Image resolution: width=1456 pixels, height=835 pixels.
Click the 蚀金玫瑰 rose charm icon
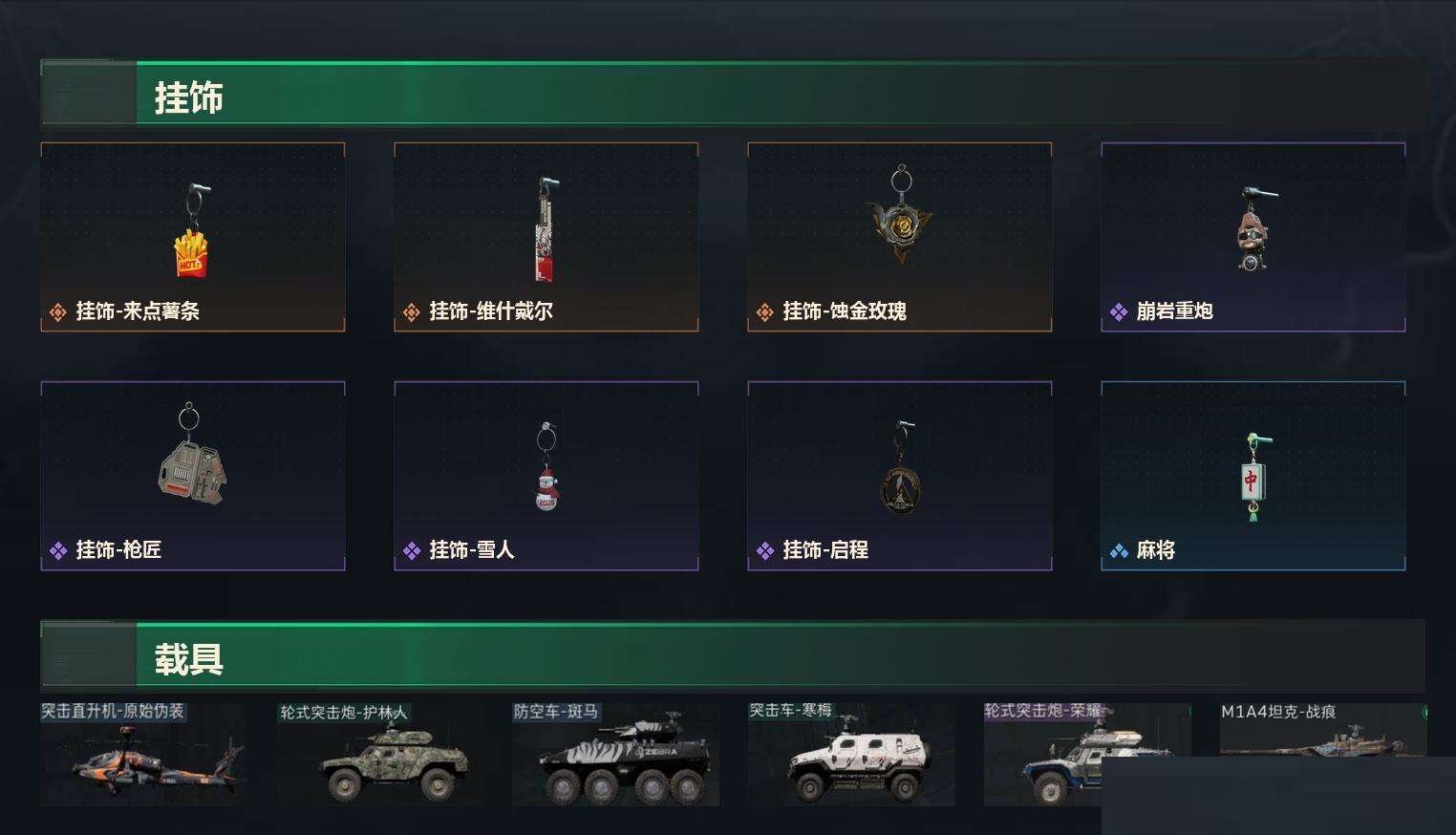pyautogui.click(x=899, y=217)
